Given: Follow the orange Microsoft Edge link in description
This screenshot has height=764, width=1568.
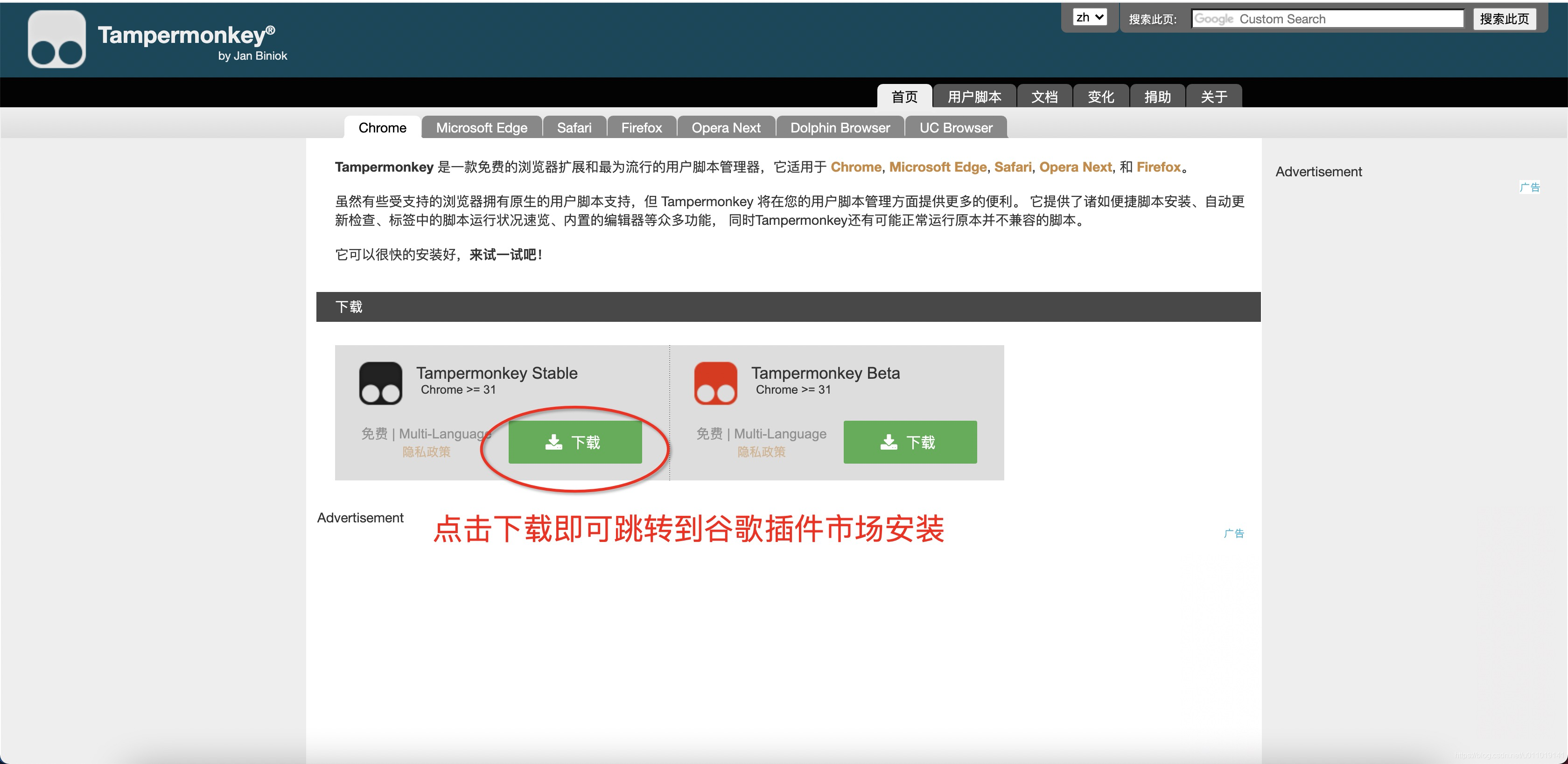Looking at the screenshot, I should pos(938,167).
